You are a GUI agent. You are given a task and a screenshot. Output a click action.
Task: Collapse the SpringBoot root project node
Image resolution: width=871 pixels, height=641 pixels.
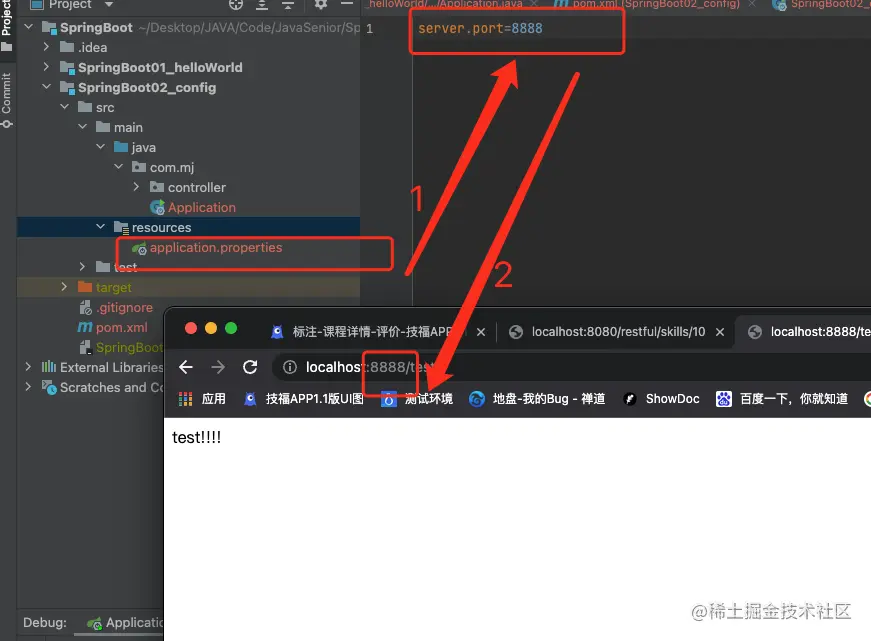[x=29, y=27]
